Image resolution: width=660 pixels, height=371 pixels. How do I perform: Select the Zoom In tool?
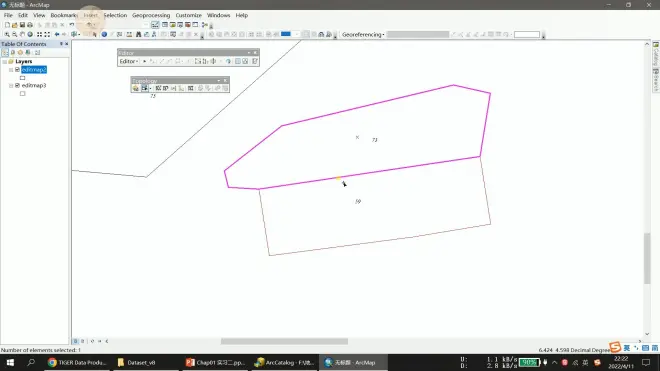pyautogui.click(x=7, y=35)
